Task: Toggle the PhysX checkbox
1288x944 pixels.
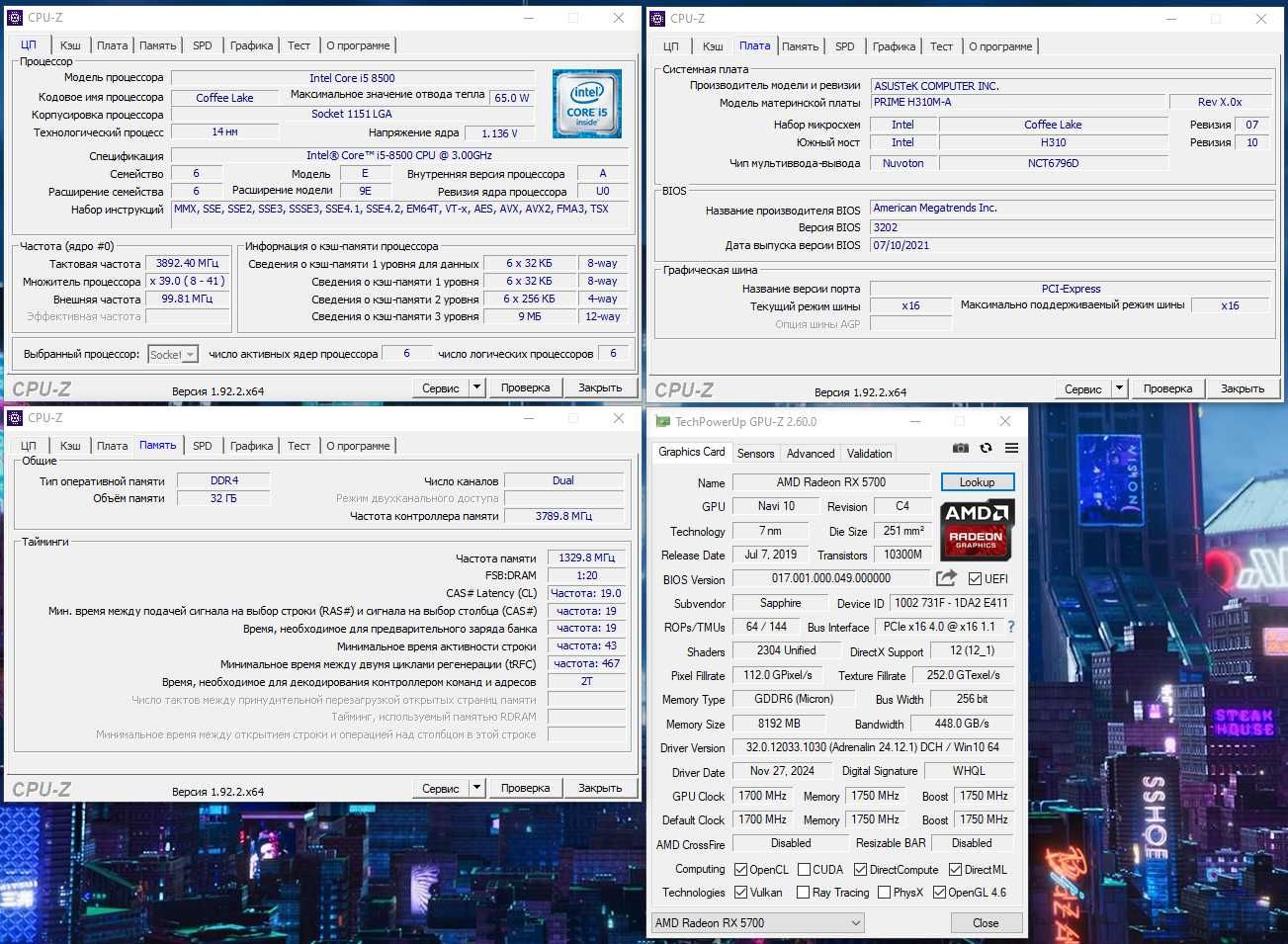Action: coord(884,893)
